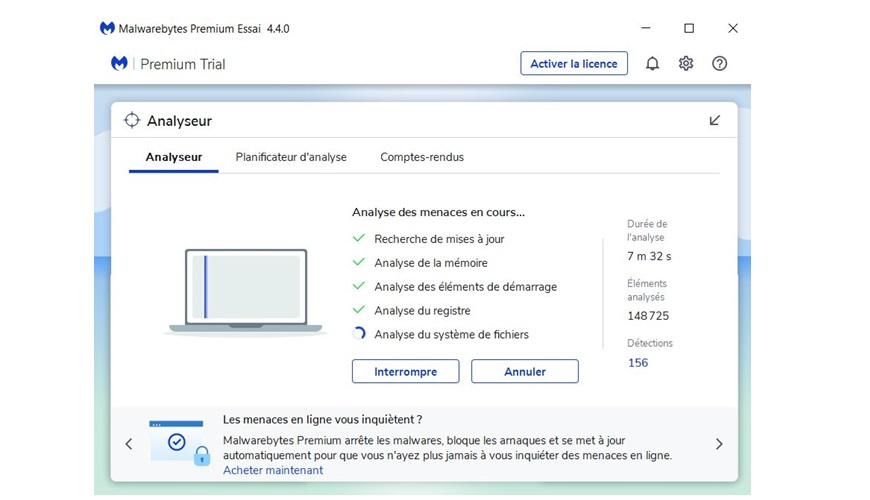Screen dimensions: 870x500
Task: Open the Planificateur d'analyse tab
Action: click(x=291, y=157)
